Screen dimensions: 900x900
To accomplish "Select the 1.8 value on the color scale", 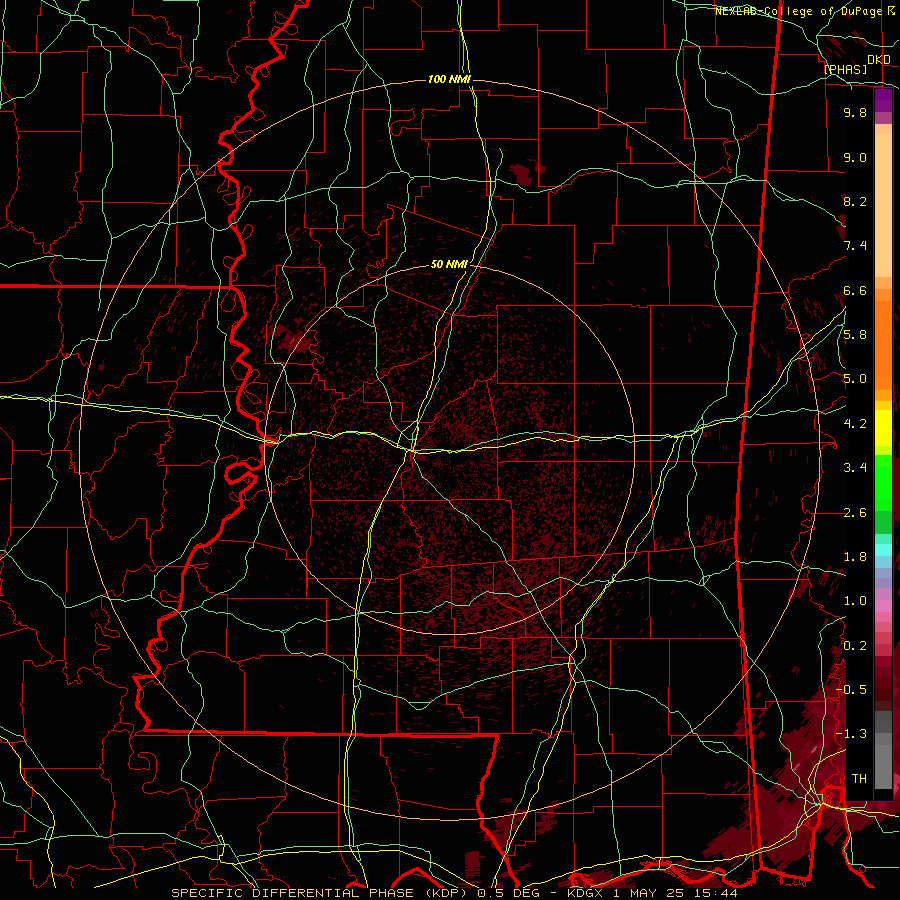I will coord(855,557).
